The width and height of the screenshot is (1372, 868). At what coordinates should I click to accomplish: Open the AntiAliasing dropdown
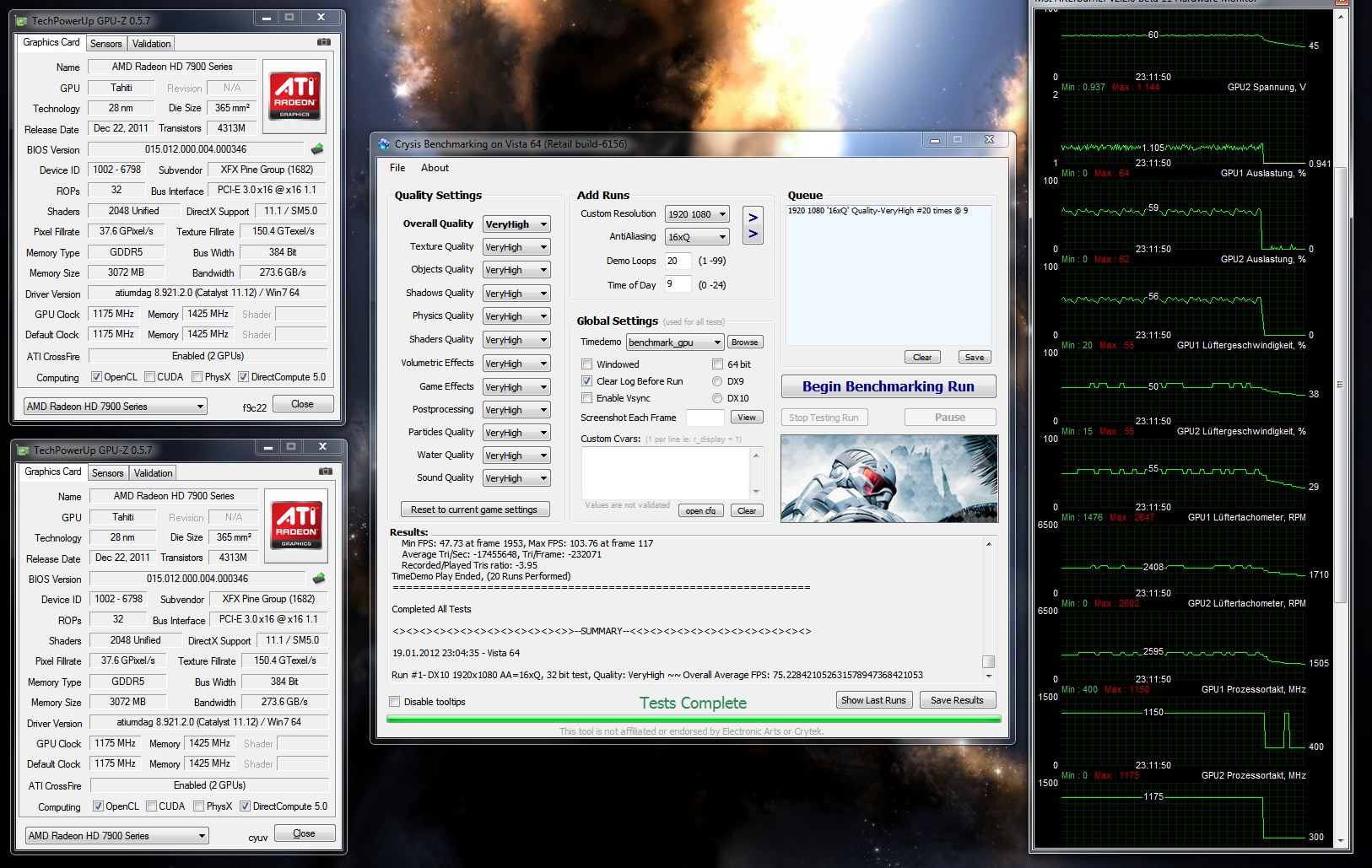[x=697, y=237]
